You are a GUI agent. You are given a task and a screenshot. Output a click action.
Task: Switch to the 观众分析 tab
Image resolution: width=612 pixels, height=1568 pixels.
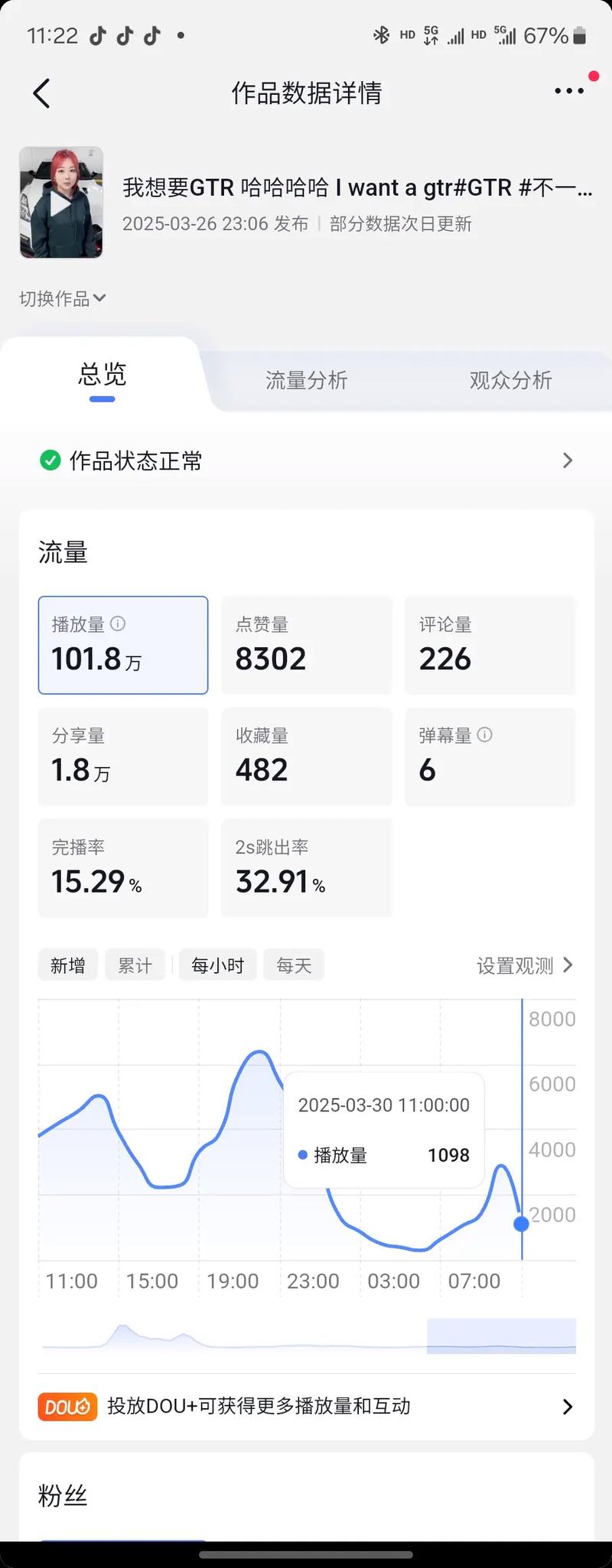tap(510, 380)
